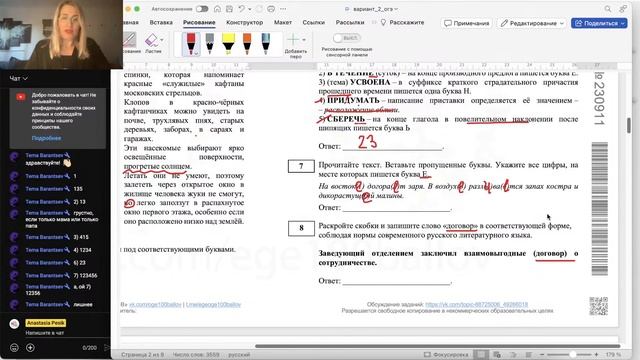Viewport: 640px width, 360px height.
Task: Open the share collaboration icon top right
Action: click(x=623, y=9)
